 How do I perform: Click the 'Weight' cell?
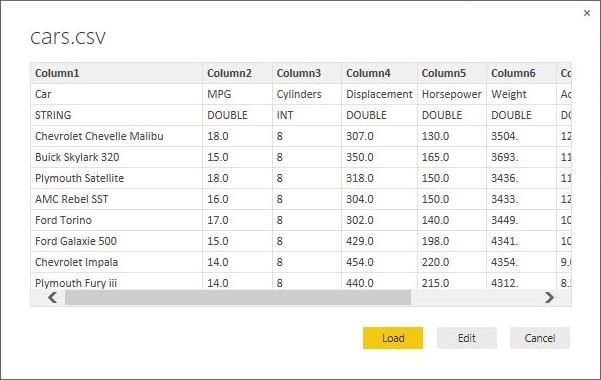click(x=521, y=94)
